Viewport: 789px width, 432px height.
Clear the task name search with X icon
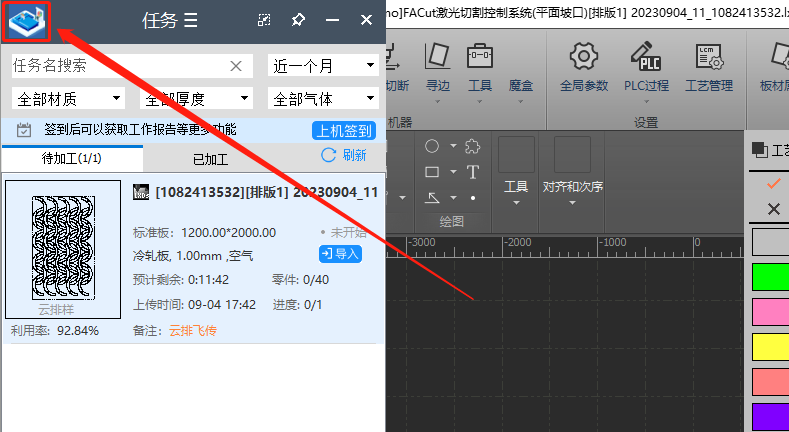pos(236,66)
